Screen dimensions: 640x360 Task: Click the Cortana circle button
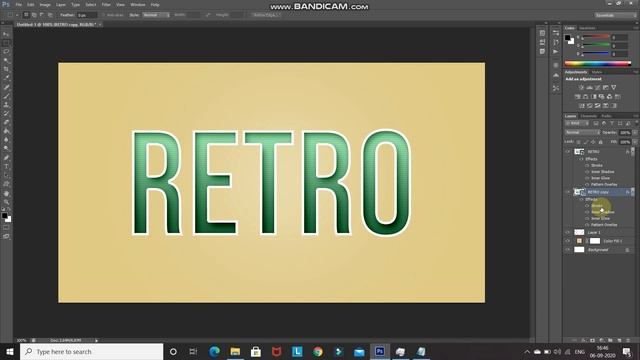173,351
